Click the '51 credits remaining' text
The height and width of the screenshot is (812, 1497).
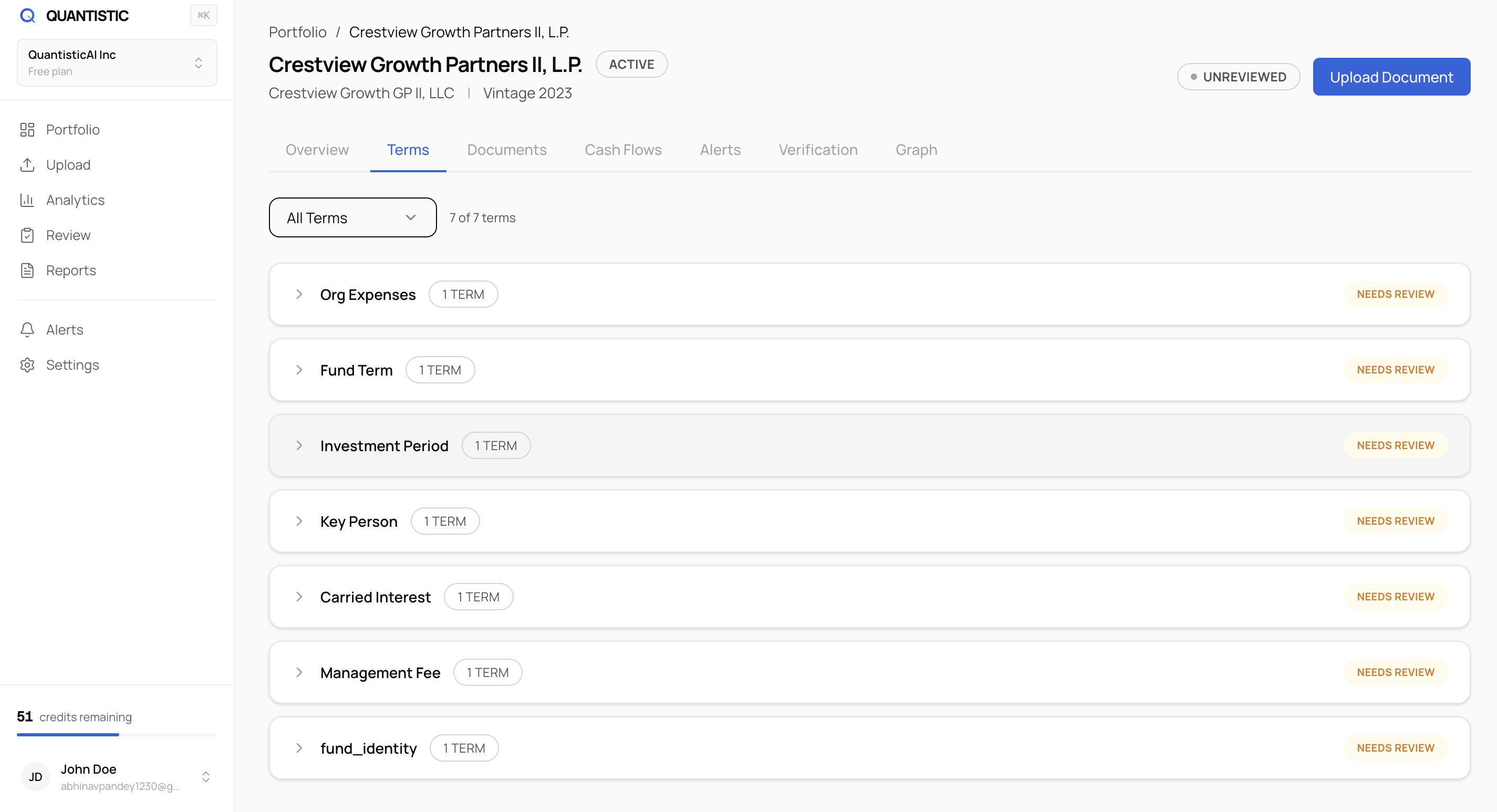pyautogui.click(x=75, y=717)
